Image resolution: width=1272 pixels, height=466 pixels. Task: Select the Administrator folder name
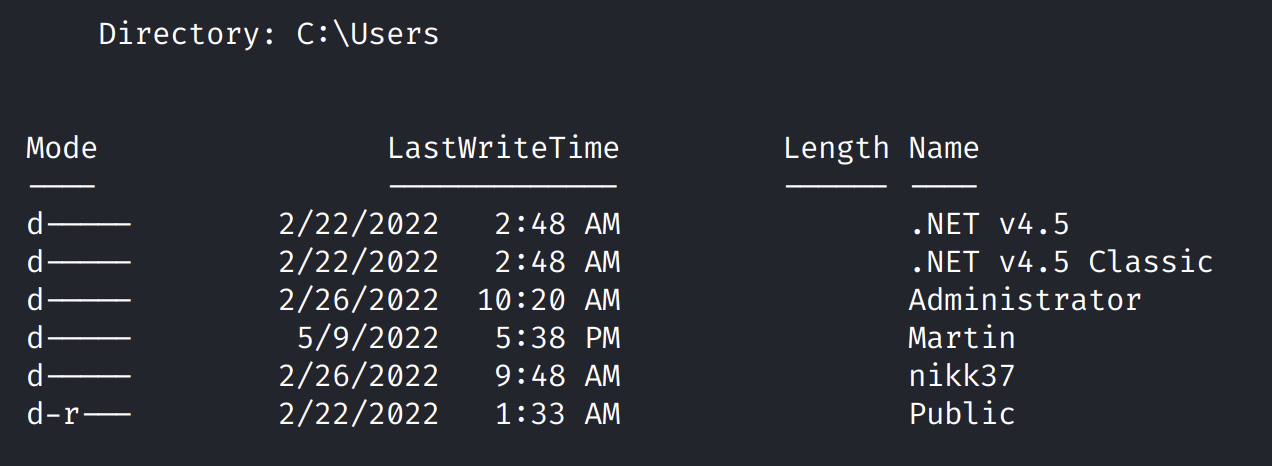pos(1024,300)
